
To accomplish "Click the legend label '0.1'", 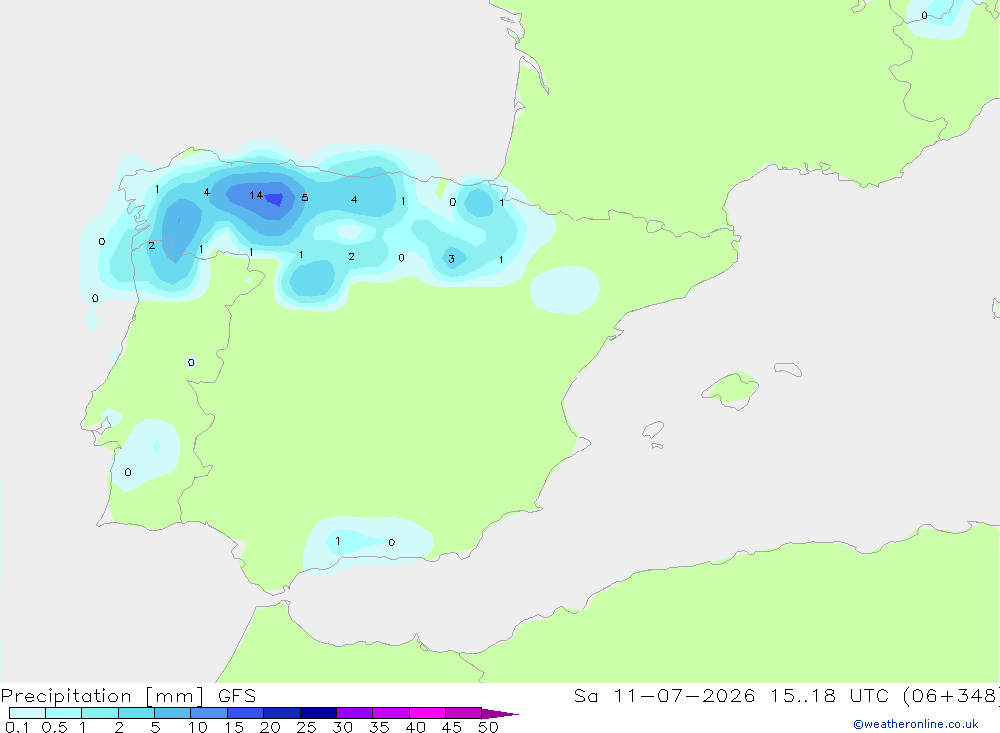I will pos(17,727).
